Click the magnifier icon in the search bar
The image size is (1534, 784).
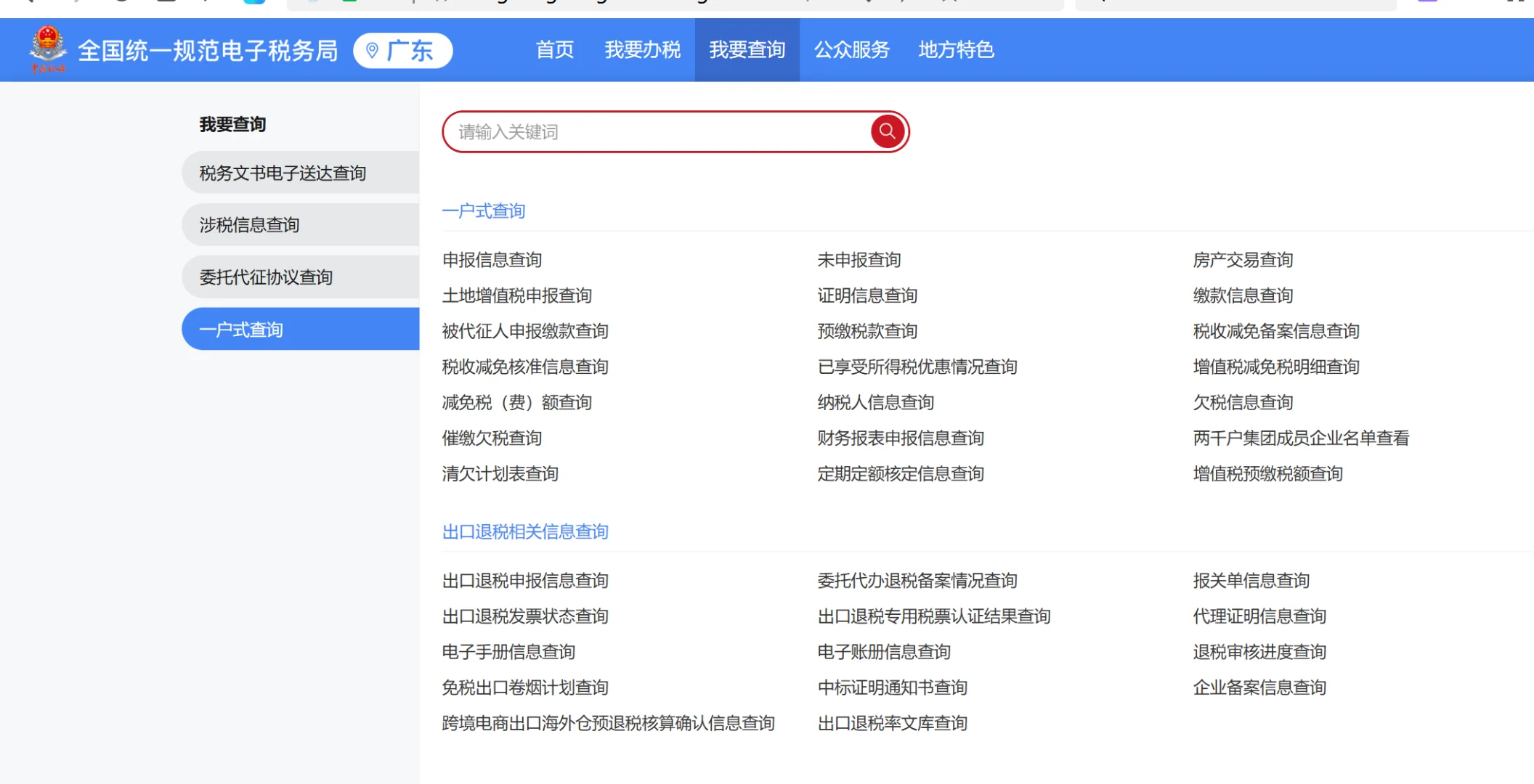click(886, 131)
